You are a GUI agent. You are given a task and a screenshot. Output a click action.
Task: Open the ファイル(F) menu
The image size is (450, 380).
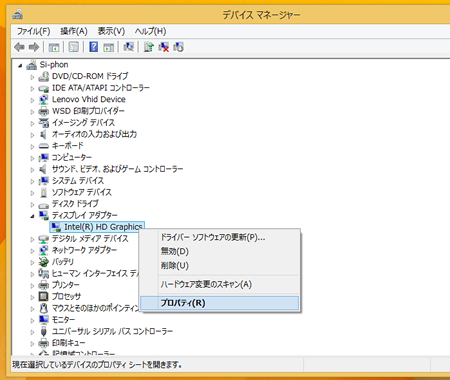tap(33, 31)
